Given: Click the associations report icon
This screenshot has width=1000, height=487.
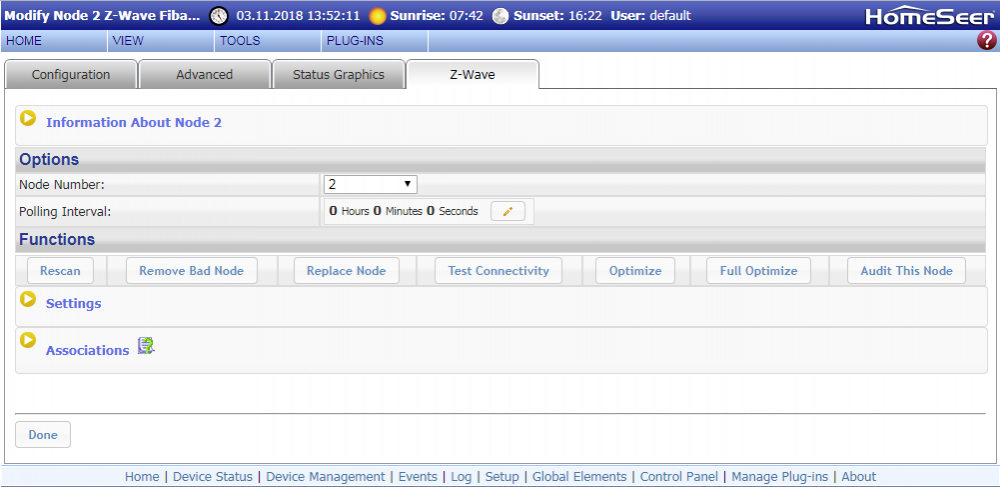Looking at the screenshot, I should coord(146,346).
